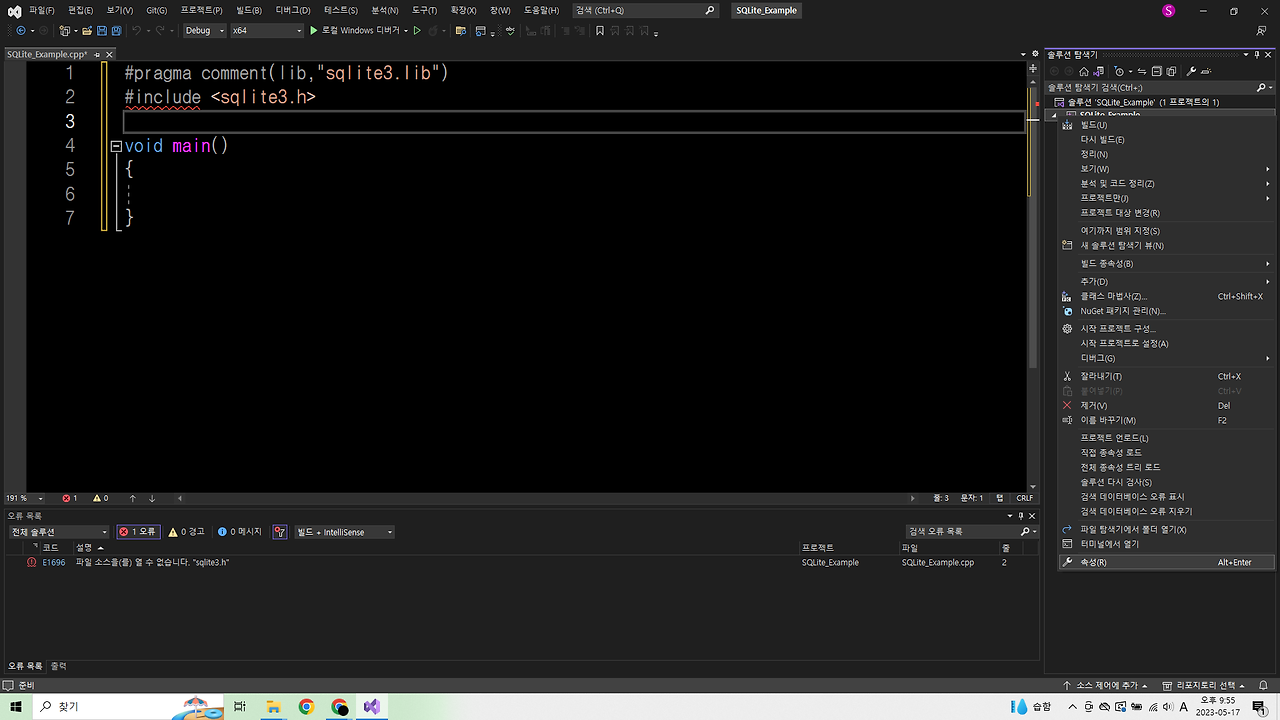Click 소스 제어에 추가 in status bar

tap(1107, 686)
